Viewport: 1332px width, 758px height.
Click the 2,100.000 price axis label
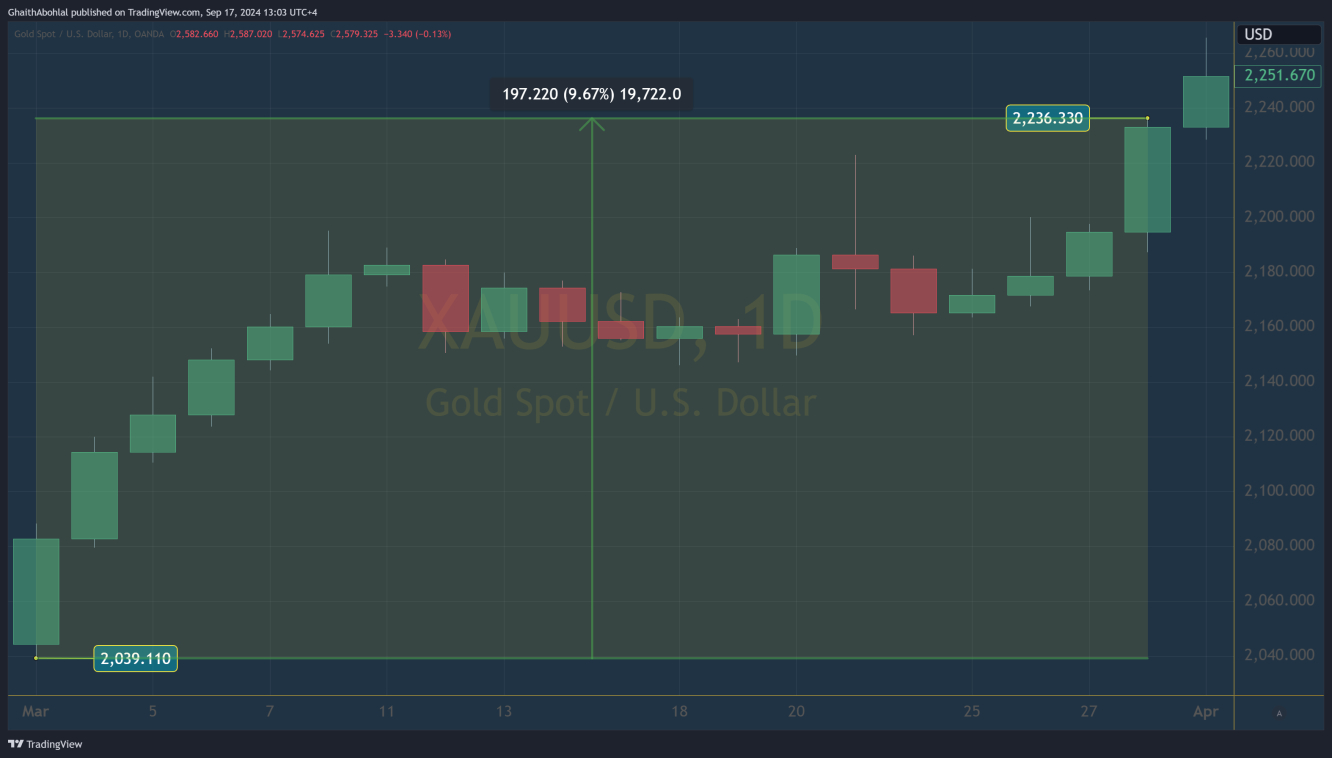point(1279,490)
